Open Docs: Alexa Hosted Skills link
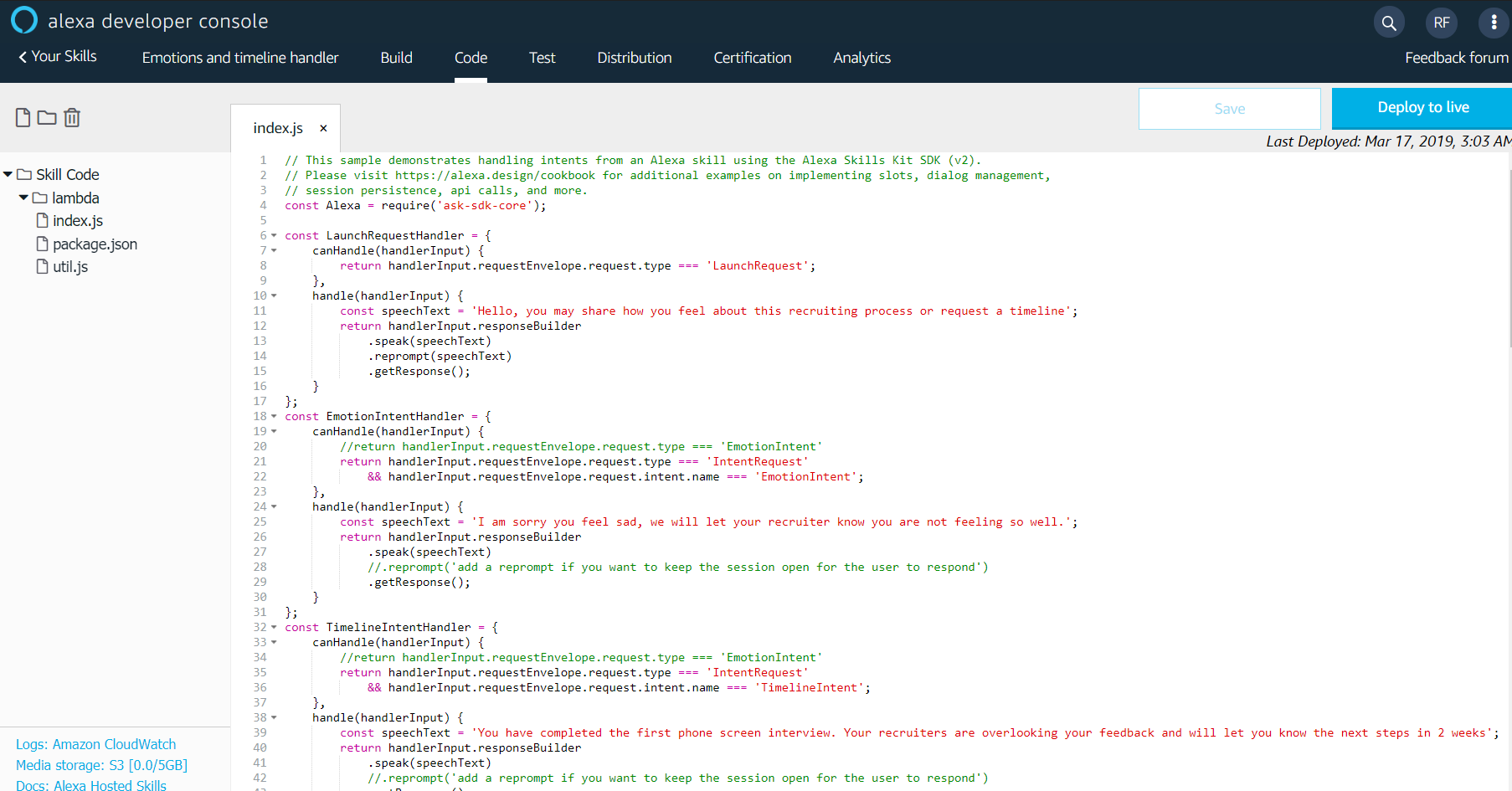Viewport: 1512px width, 791px height. pos(91,785)
